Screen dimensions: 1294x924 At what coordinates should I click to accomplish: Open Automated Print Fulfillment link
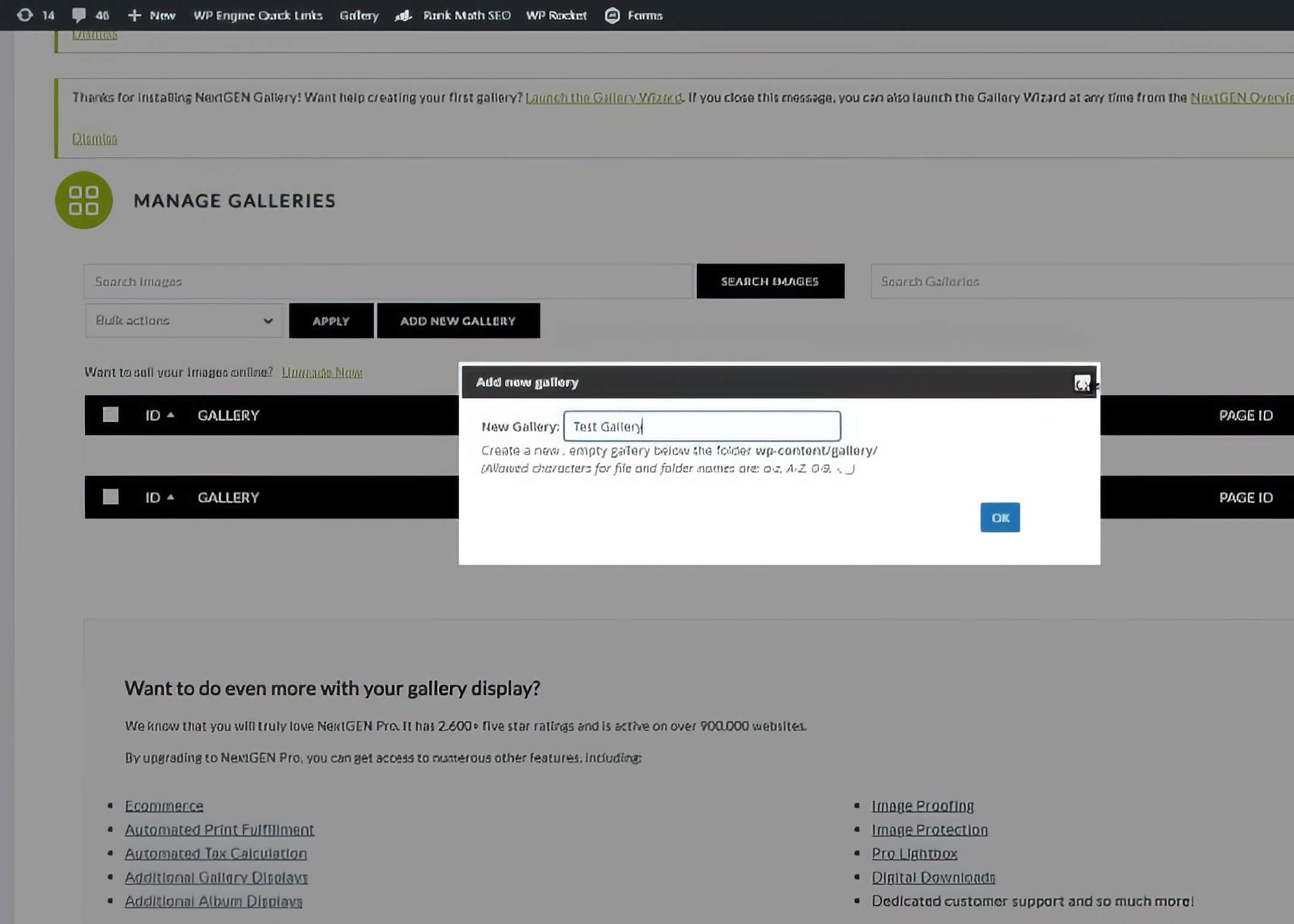(x=219, y=830)
